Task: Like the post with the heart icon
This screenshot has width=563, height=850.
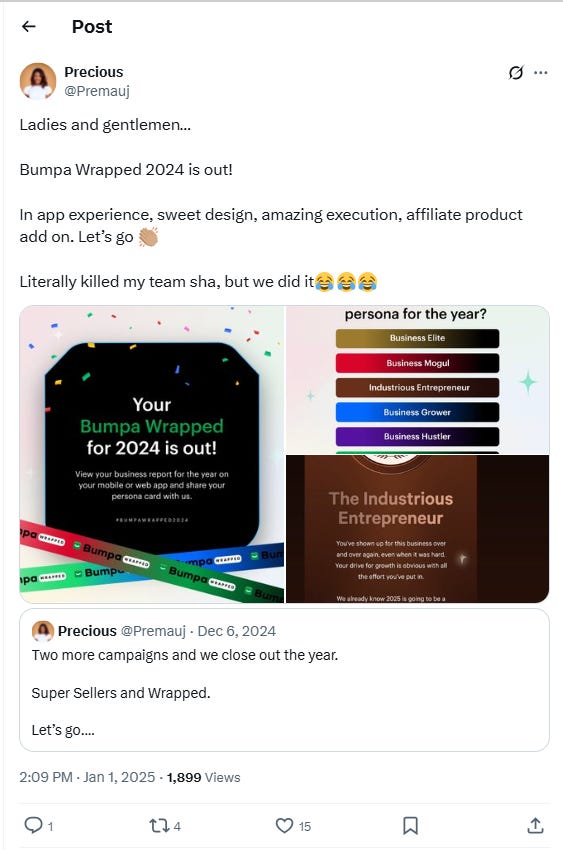Action: tap(284, 826)
